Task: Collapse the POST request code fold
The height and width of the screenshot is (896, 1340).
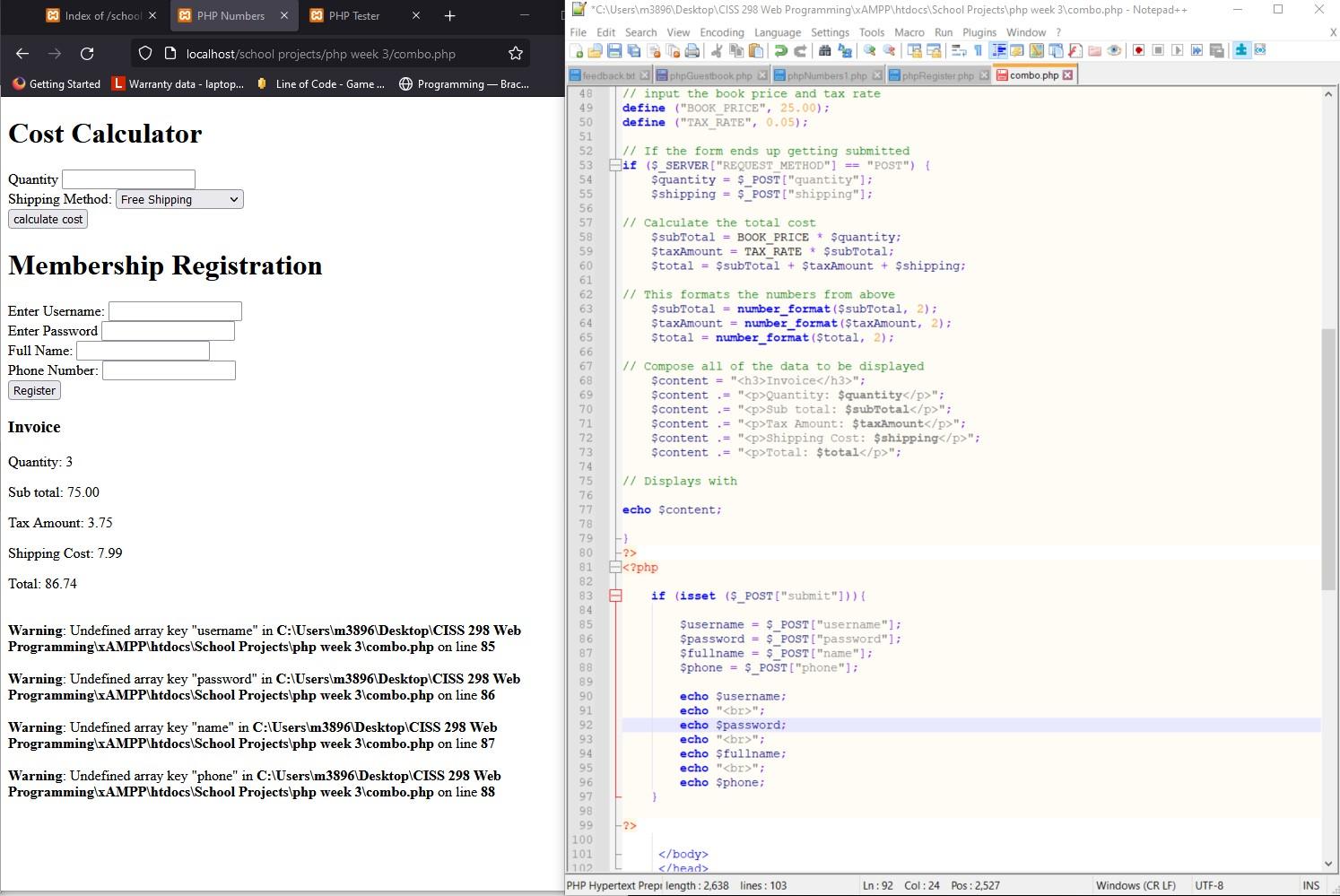Action: 614,165
